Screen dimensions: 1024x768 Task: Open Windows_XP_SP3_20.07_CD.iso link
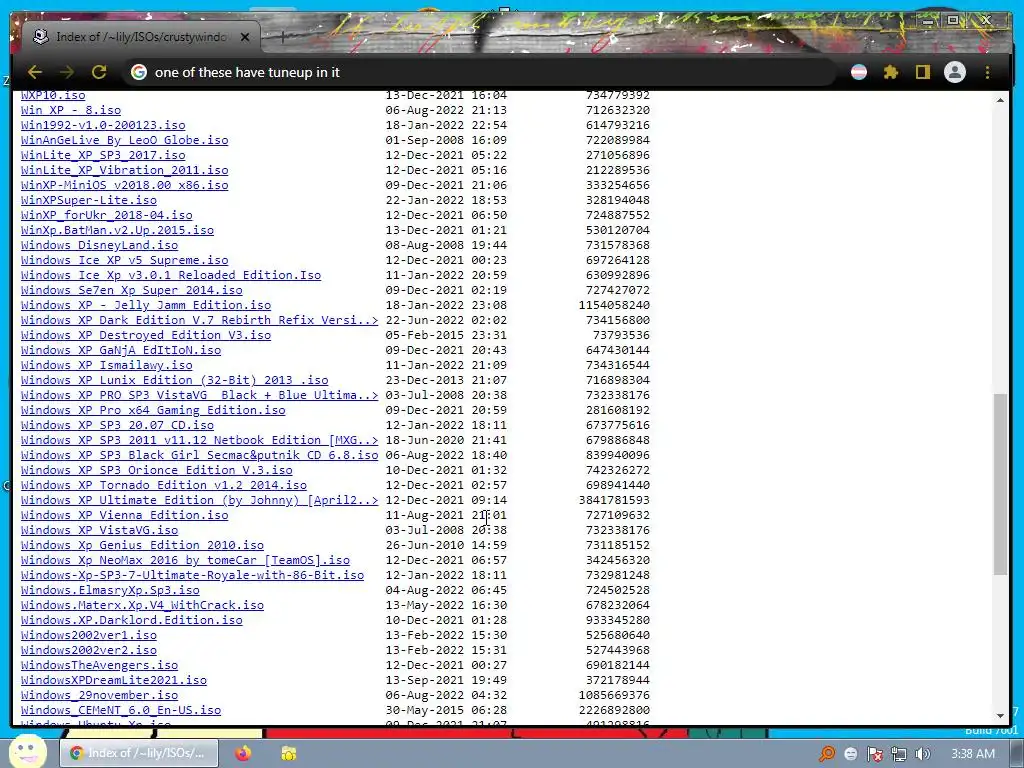(117, 426)
